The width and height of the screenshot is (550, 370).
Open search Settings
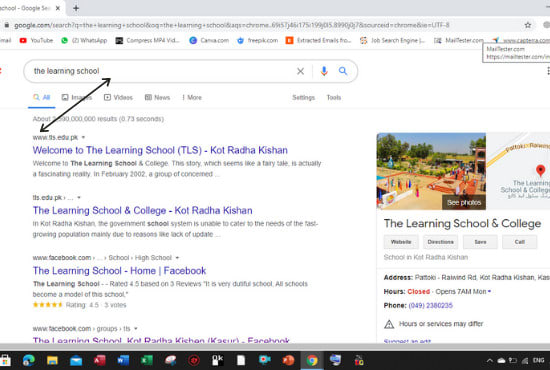pos(303,97)
